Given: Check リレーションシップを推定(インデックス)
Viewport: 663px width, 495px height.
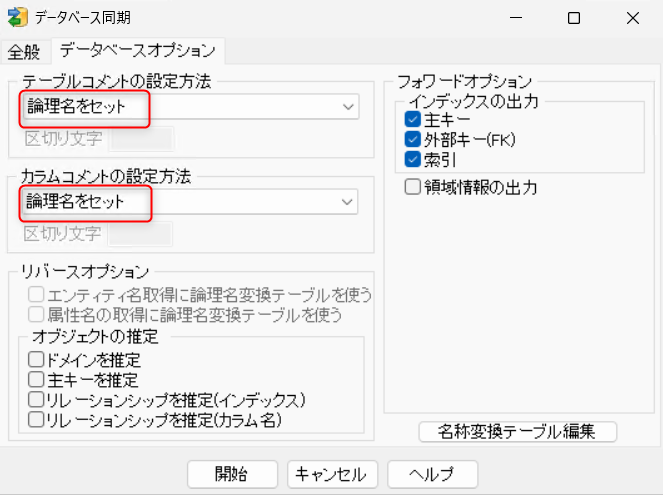Looking at the screenshot, I should (x=37, y=400).
